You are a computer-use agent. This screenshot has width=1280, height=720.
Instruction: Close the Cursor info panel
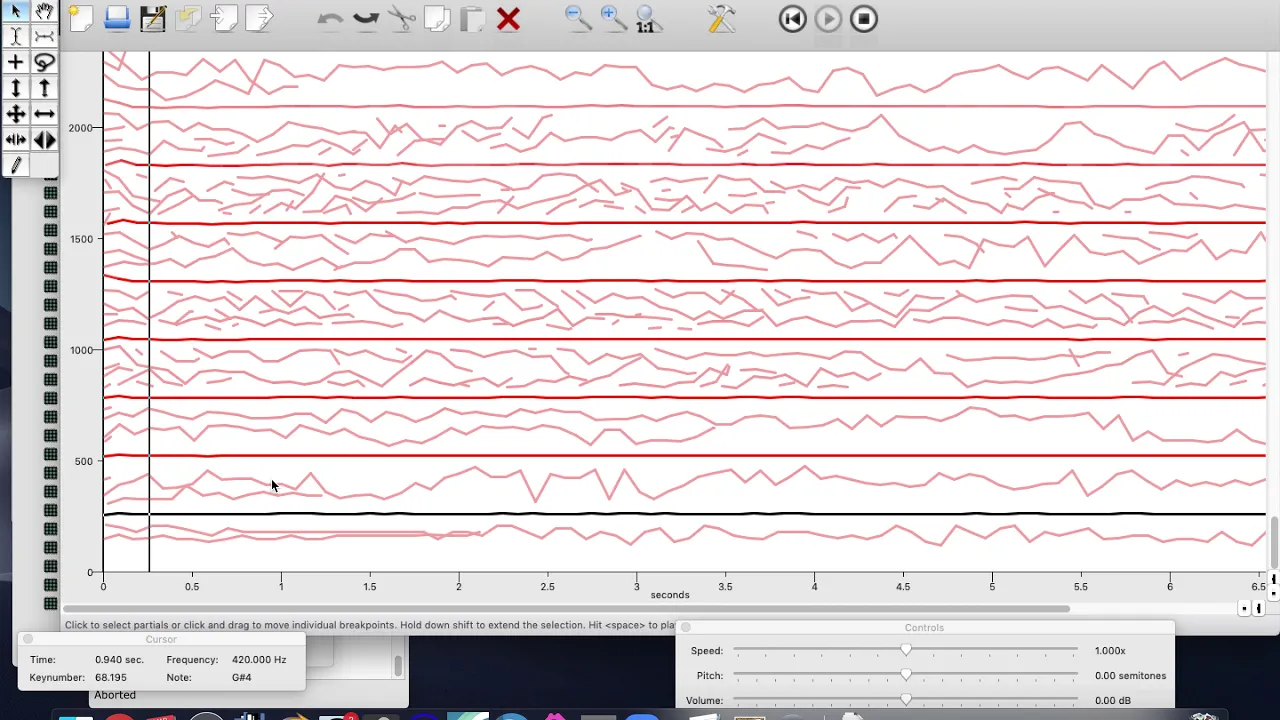point(28,639)
